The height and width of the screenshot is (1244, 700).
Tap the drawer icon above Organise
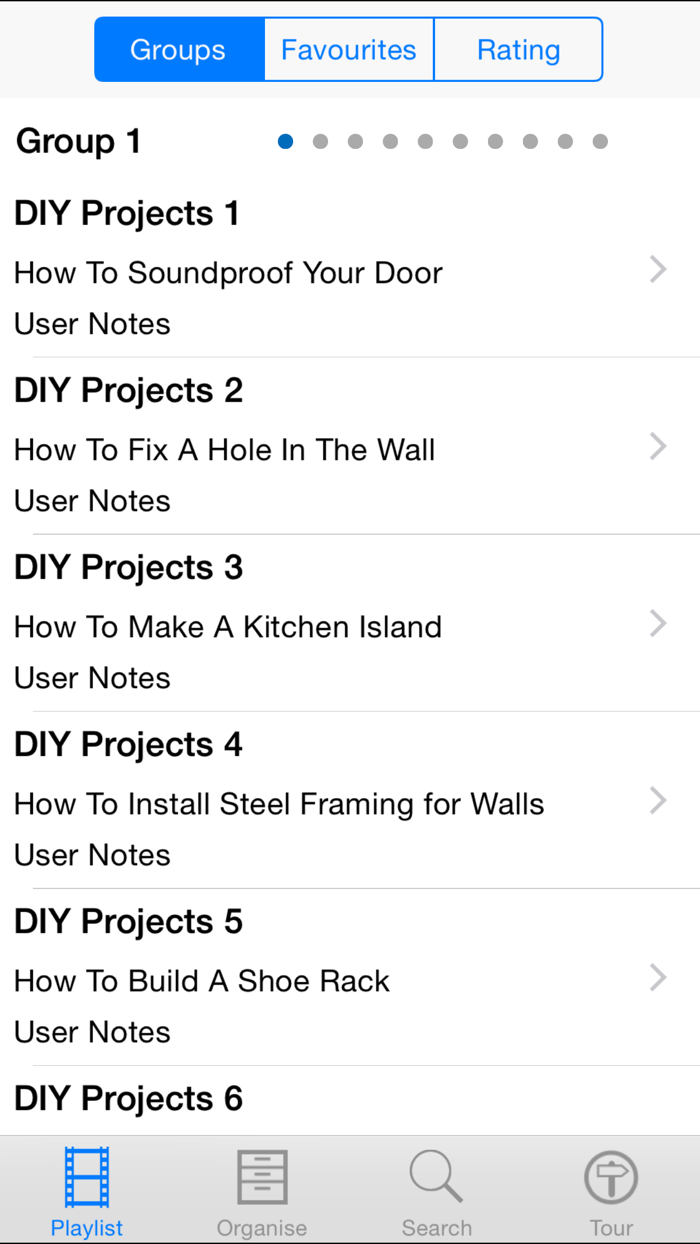pos(261,1176)
